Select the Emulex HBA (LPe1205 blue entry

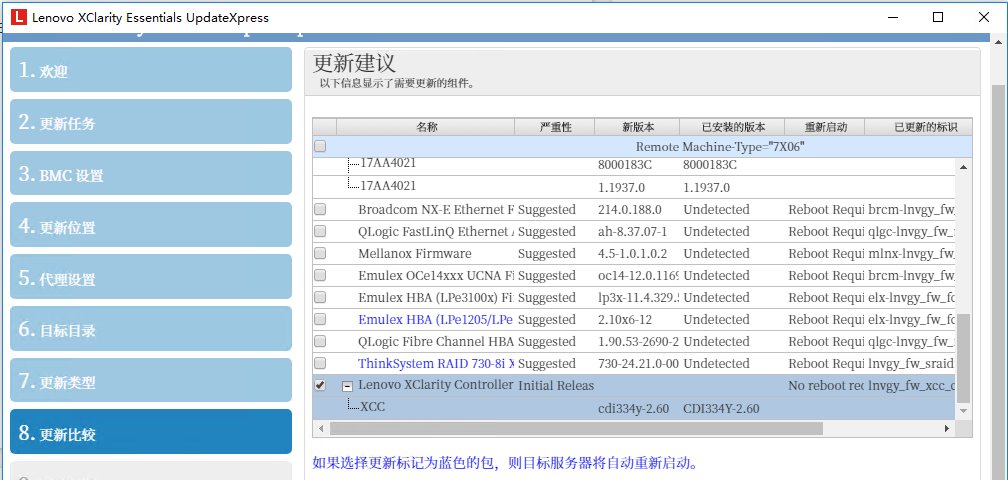click(x=436, y=319)
